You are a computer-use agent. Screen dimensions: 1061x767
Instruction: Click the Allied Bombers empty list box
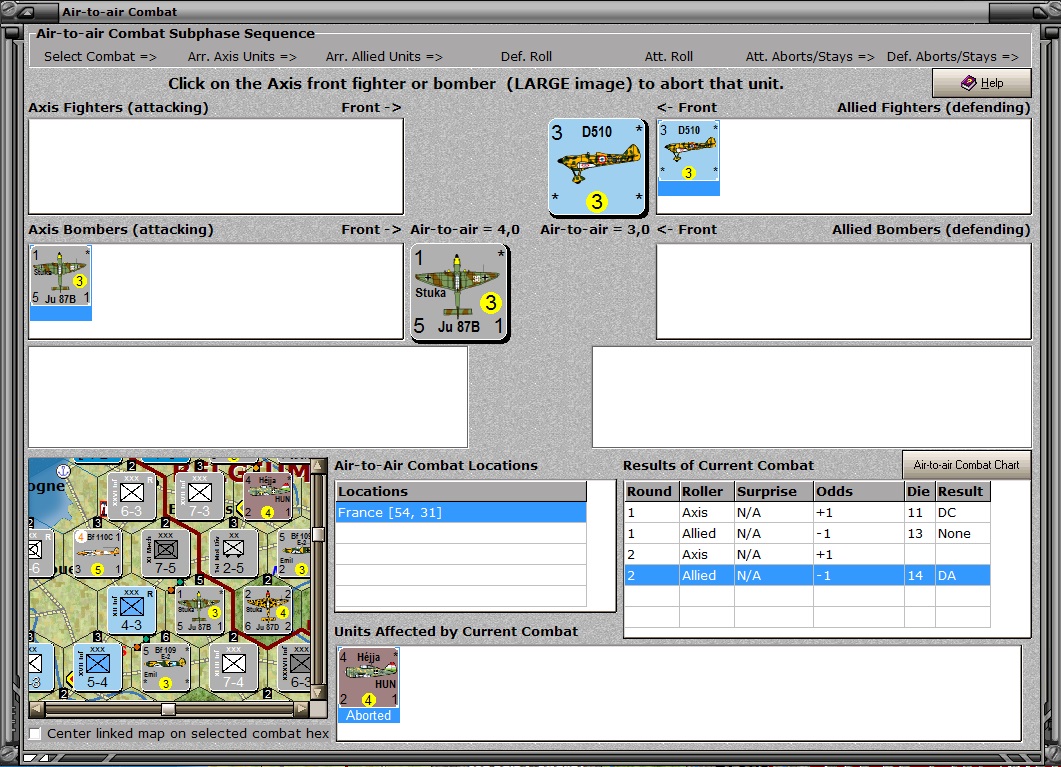coord(844,292)
